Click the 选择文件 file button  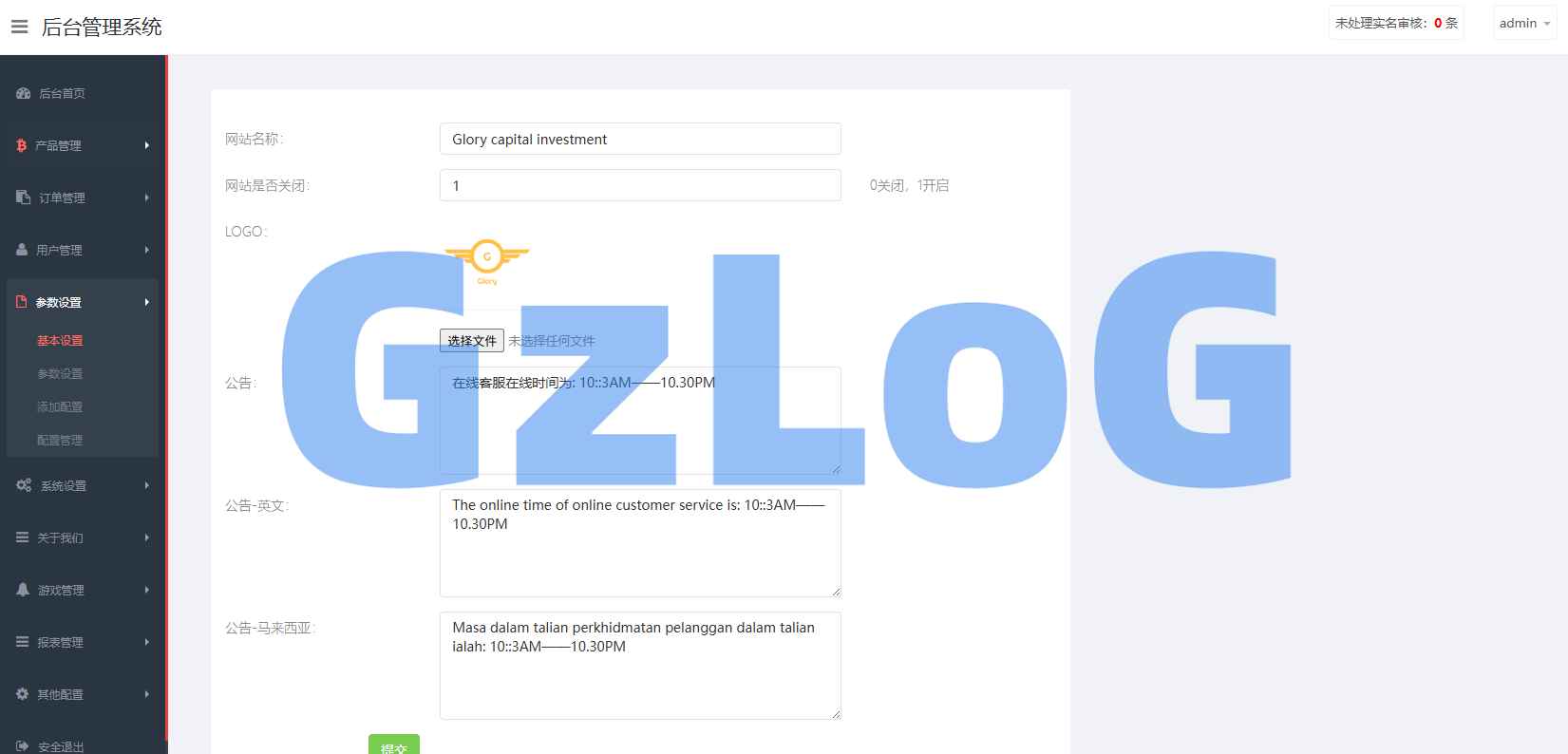472,341
